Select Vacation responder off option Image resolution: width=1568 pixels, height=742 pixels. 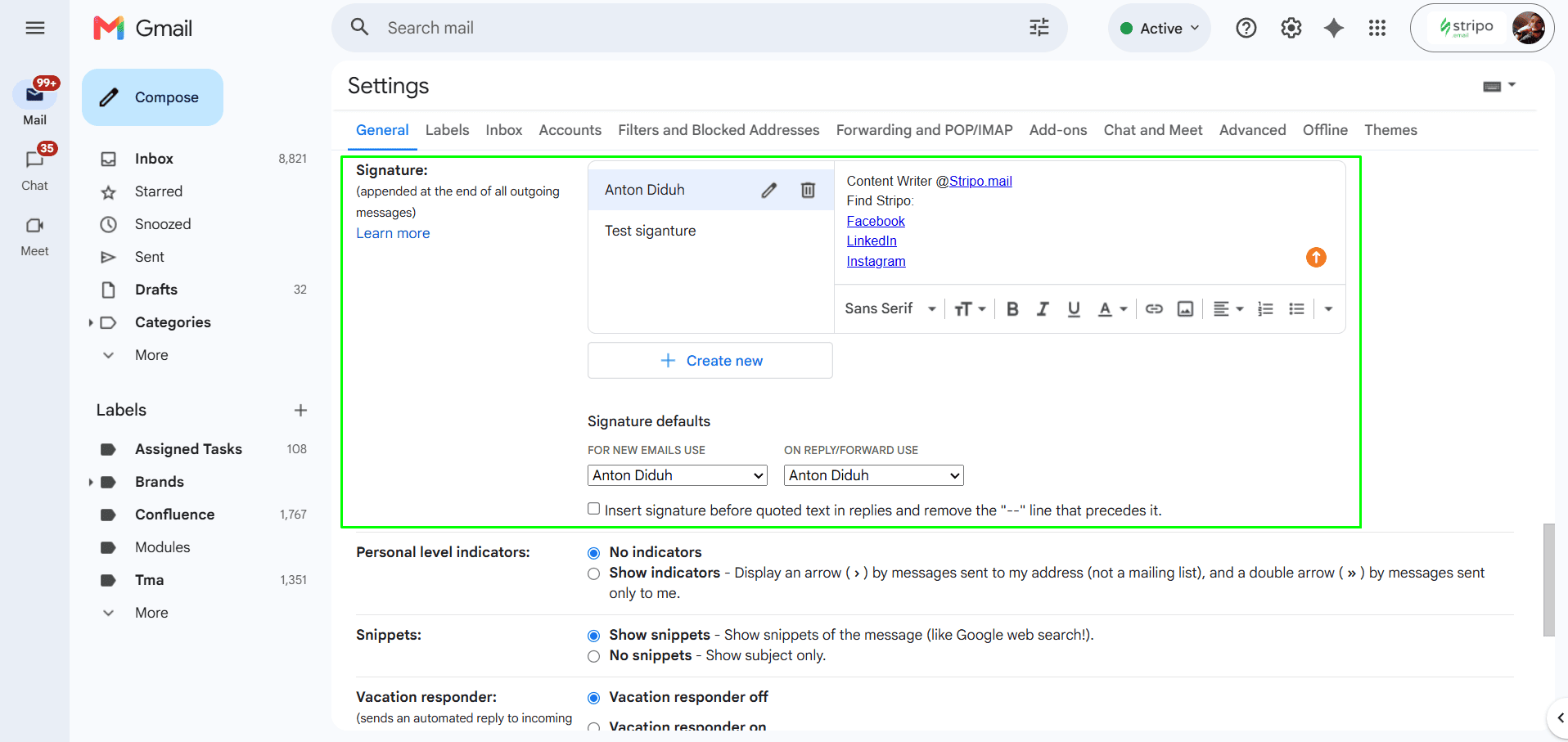(594, 698)
